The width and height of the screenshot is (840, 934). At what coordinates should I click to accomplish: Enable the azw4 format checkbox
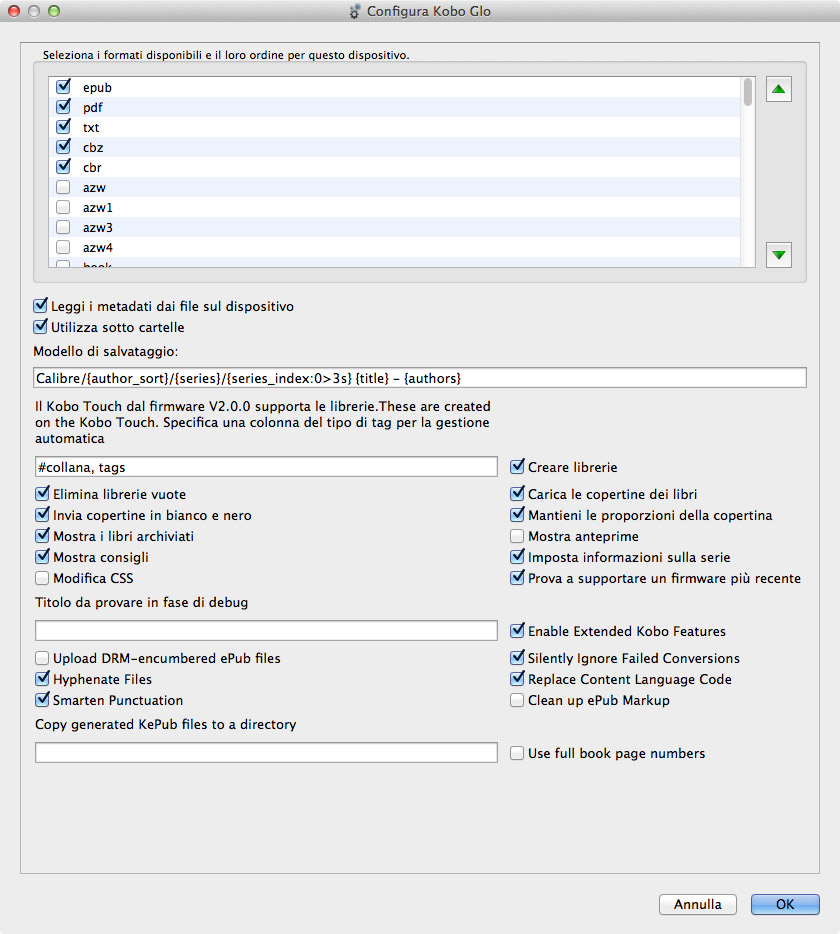(x=63, y=247)
